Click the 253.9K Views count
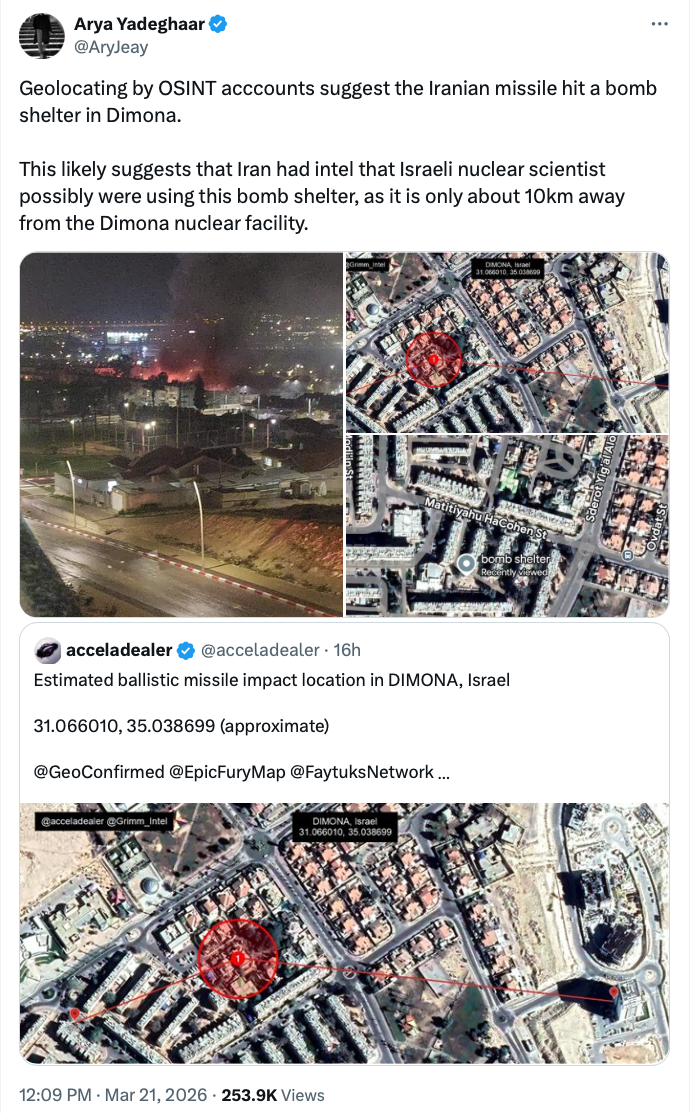The image size is (693, 1113). (281, 1095)
